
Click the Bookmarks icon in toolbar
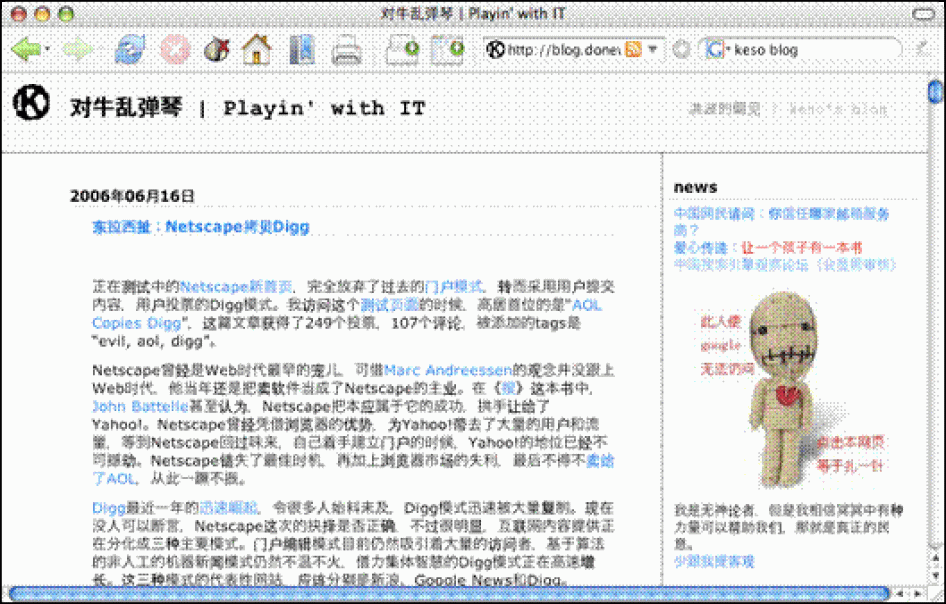click(x=300, y=49)
